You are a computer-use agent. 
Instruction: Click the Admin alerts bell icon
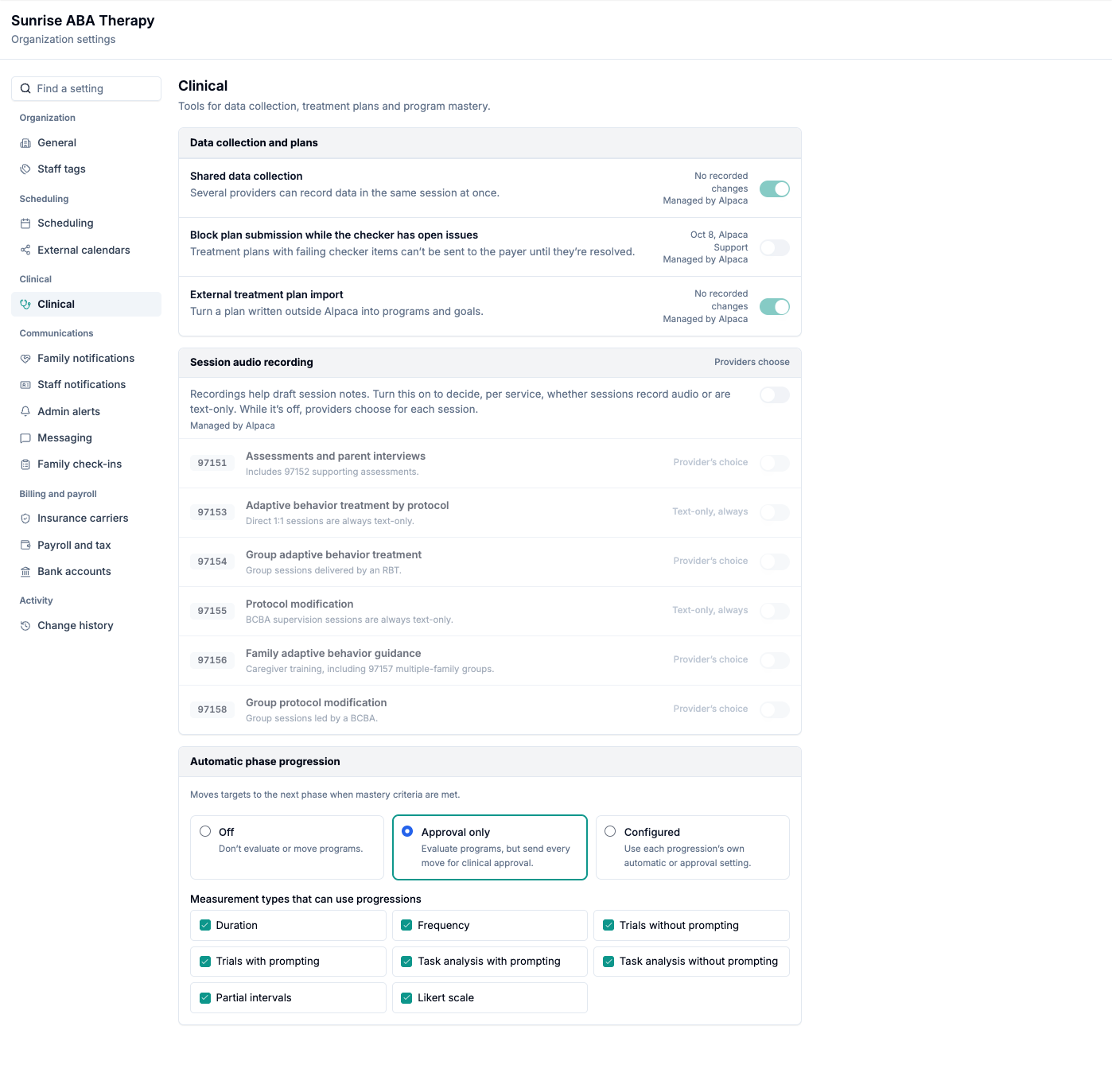[x=25, y=412]
